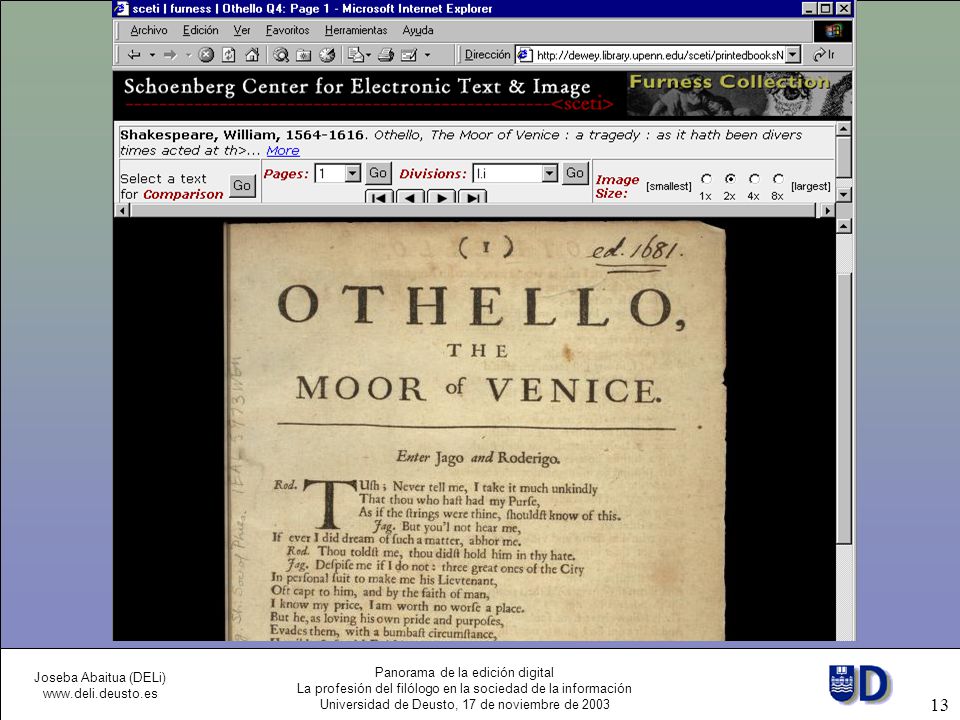Click the Print toolbar icon
This screenshot has height=720, width=960.
[386, 55]
